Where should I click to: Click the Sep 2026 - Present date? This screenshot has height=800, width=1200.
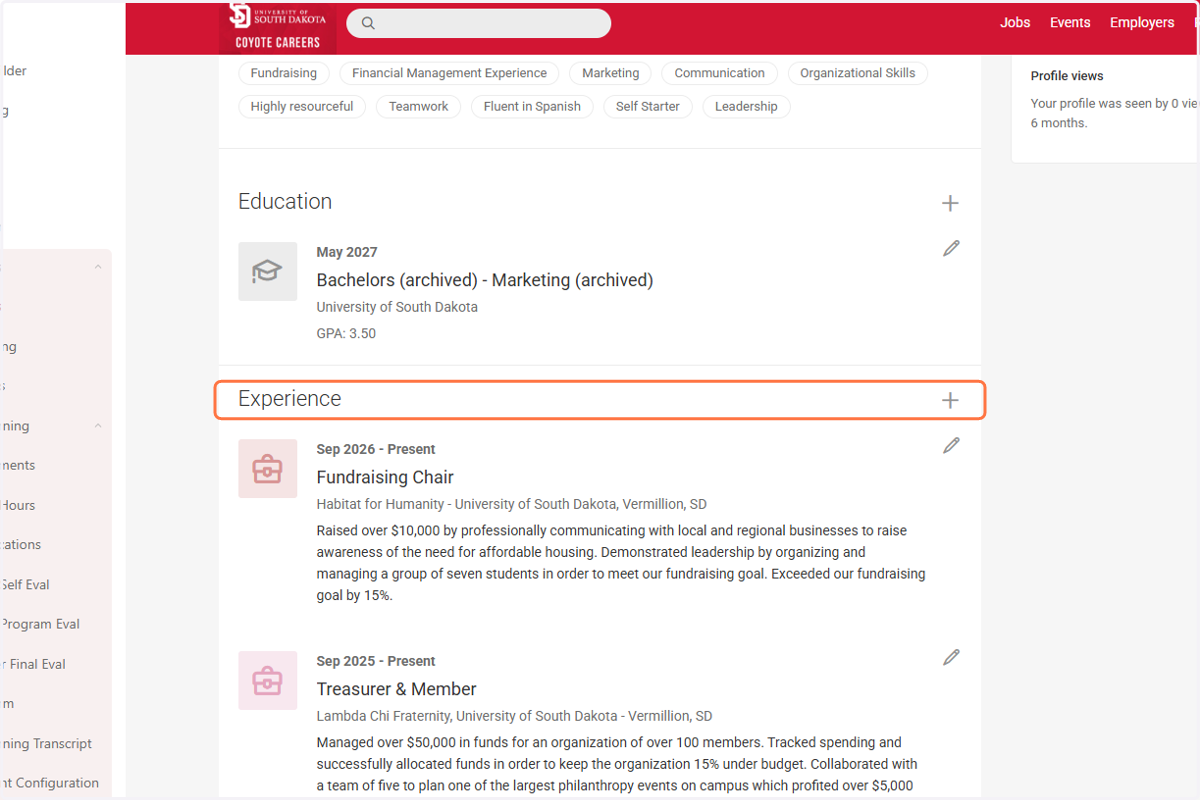tap(376, 449)
